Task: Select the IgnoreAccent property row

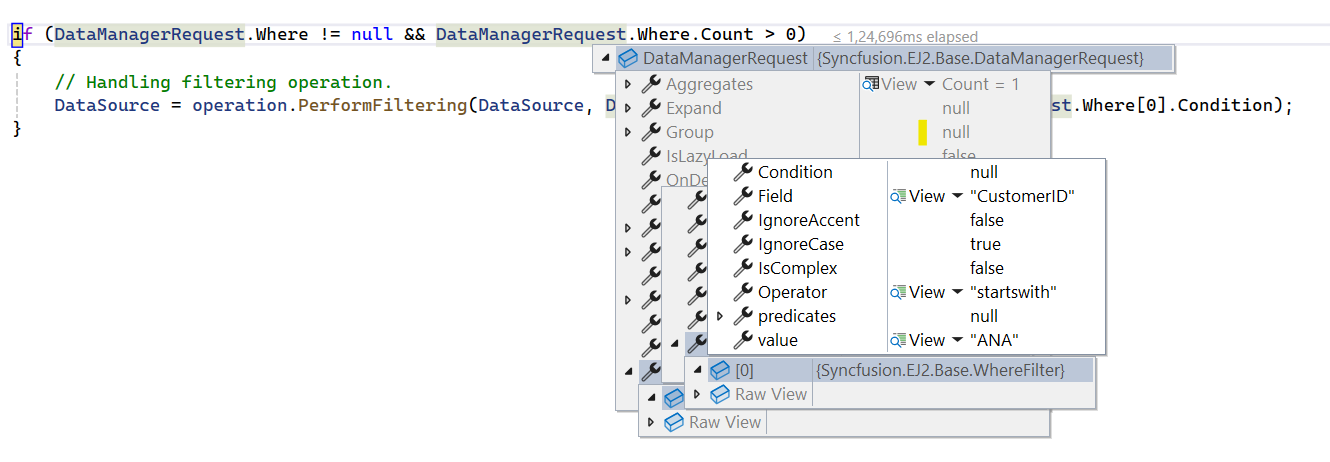Action: click(x=906, y=220)
